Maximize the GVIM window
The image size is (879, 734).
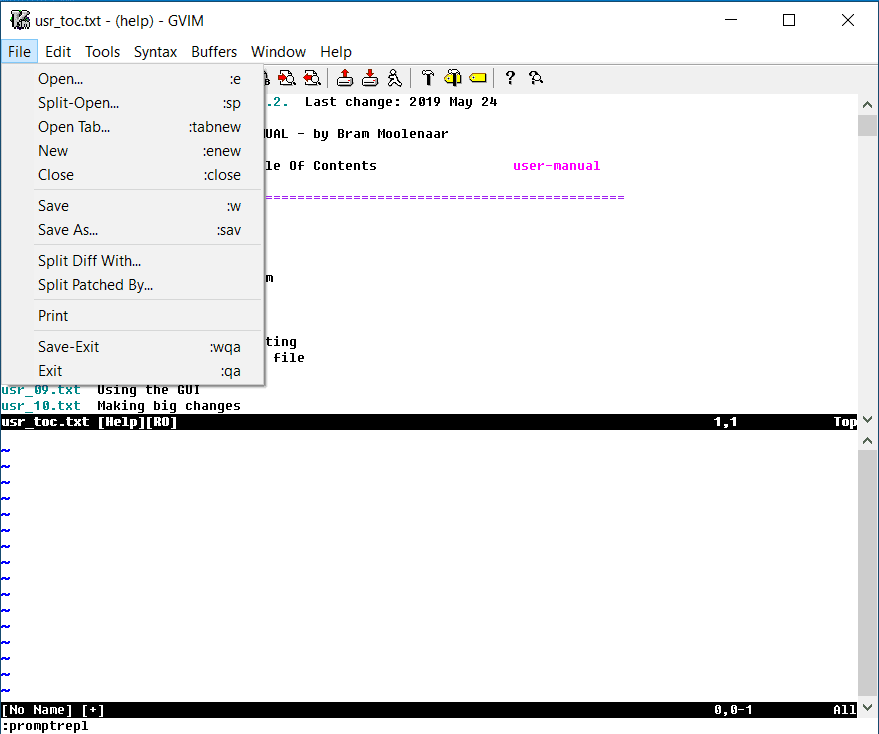(789, 20)
